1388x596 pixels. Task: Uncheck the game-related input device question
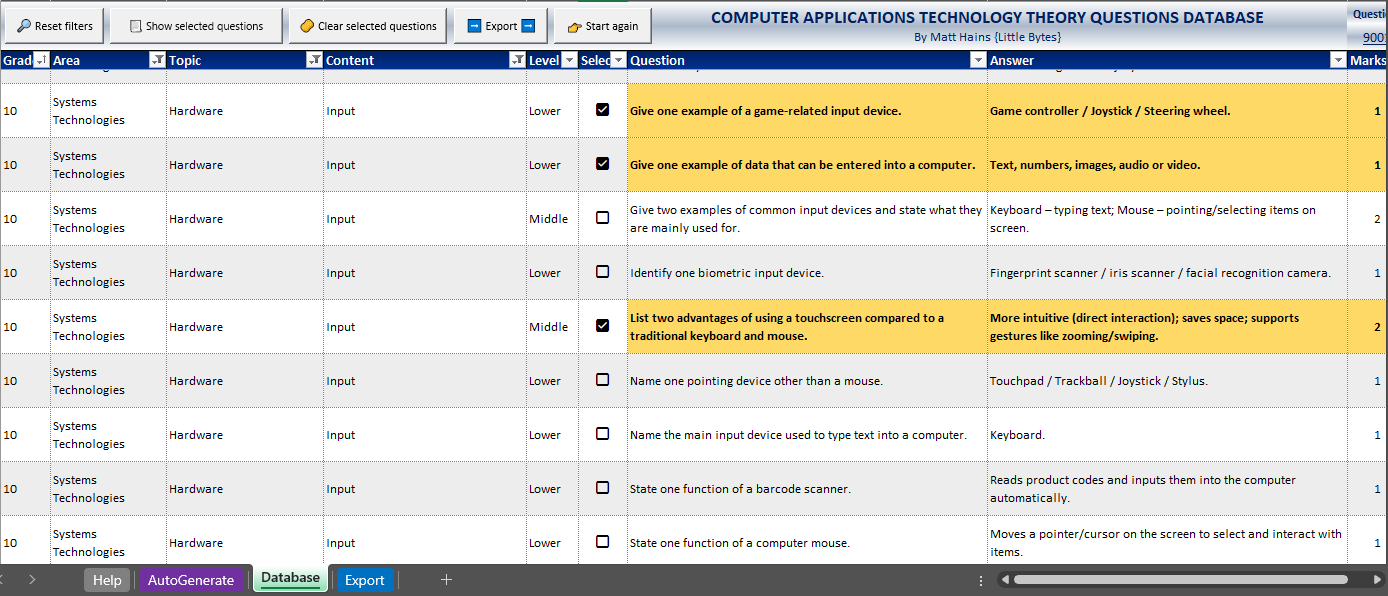coord(602,110)
